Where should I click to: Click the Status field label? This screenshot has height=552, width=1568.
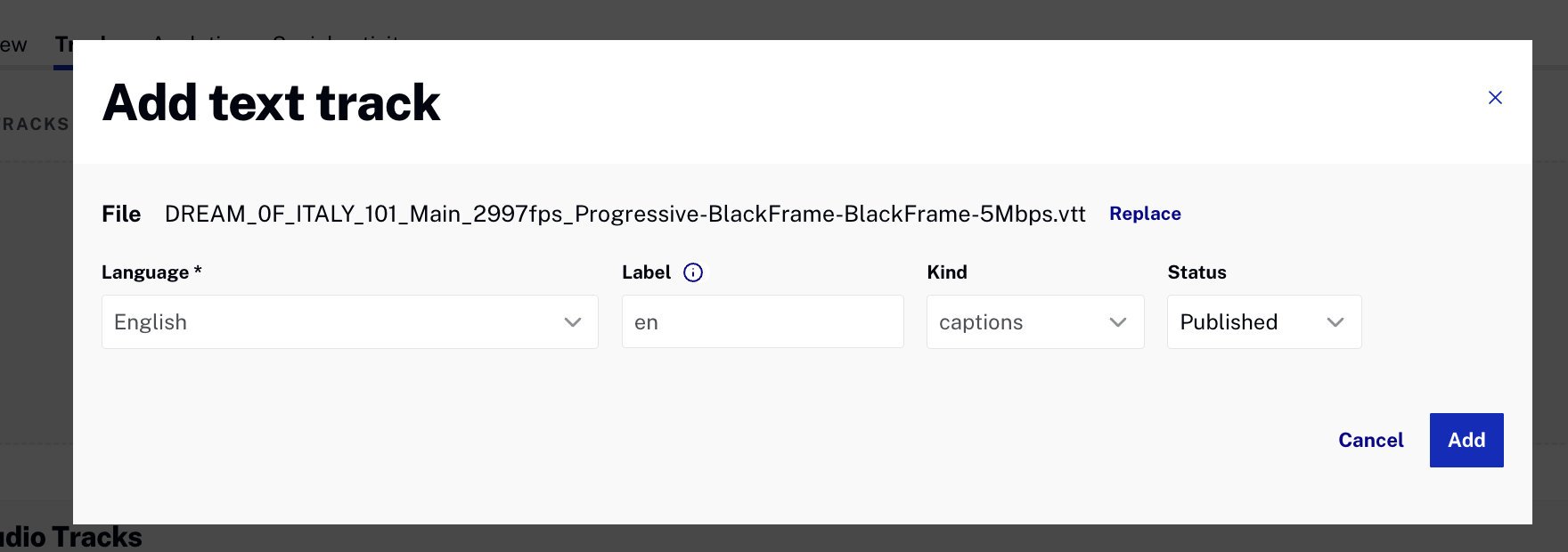pyautogui.click(x=1196, y=272)
